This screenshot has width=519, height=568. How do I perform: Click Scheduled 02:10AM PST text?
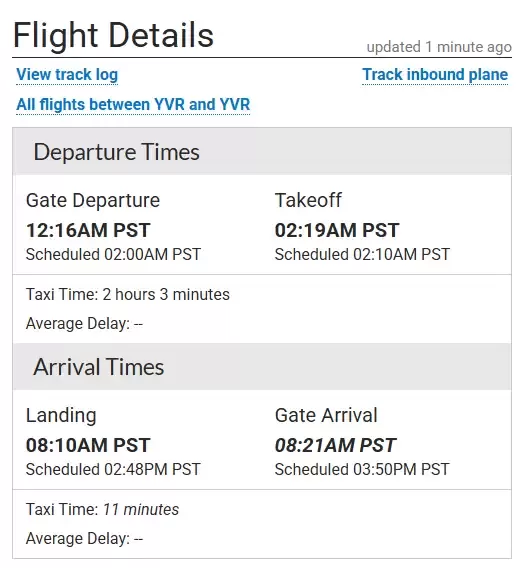tap(362, 254)
